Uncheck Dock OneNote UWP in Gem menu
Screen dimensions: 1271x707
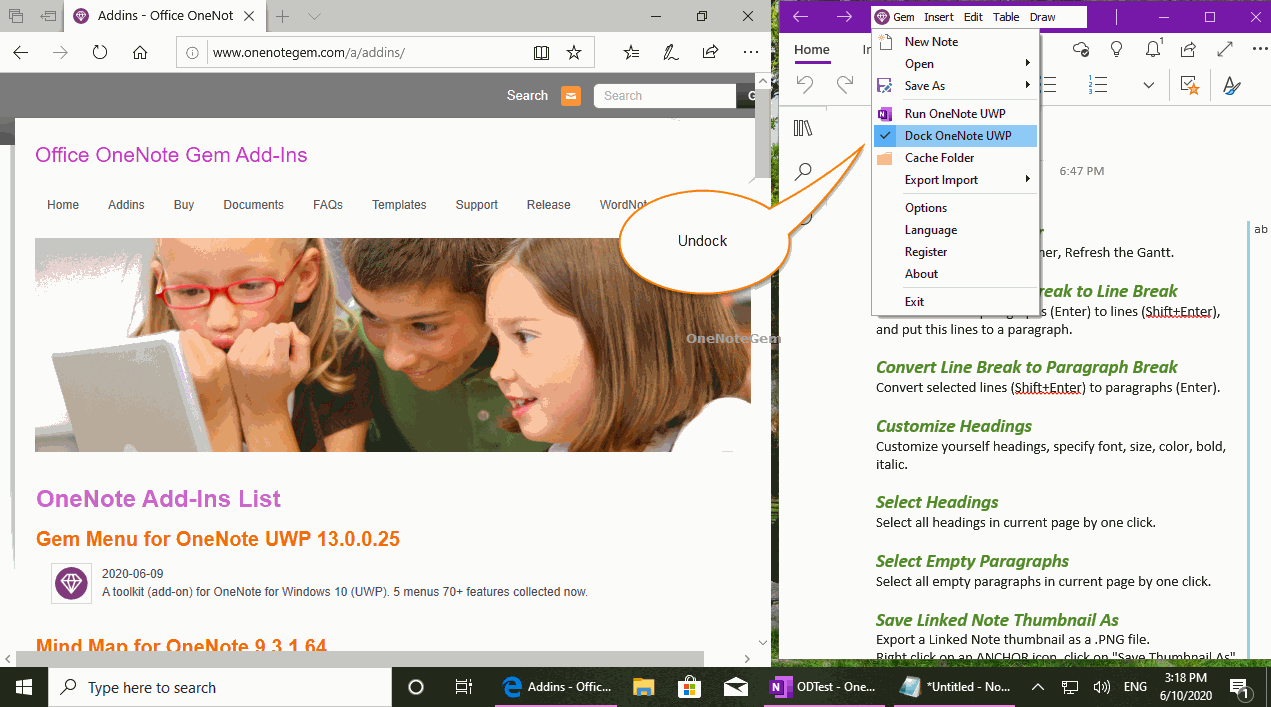point(955,136)
